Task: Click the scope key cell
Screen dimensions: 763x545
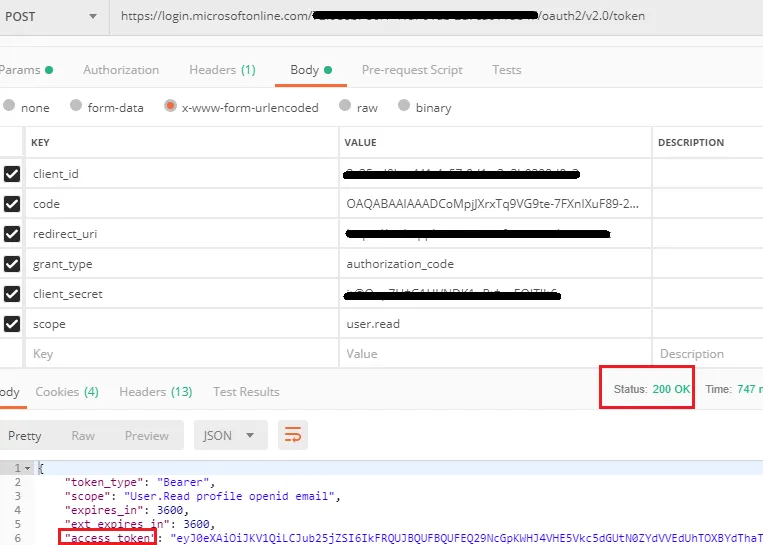Action: [182, 324]
